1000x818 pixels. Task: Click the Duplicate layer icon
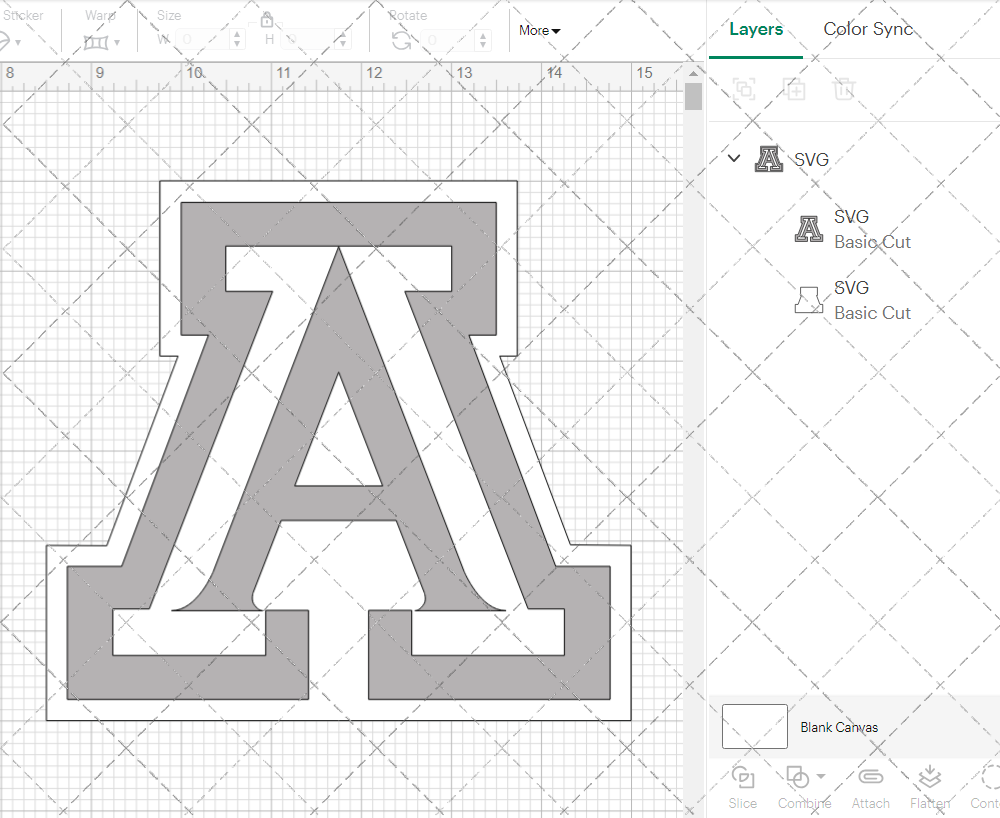794,89
